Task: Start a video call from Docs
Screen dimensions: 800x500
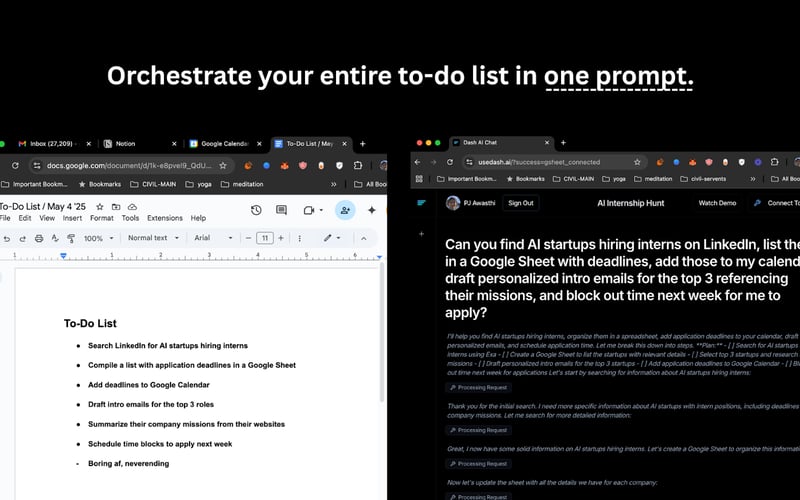Action: (x=309, y=210)
